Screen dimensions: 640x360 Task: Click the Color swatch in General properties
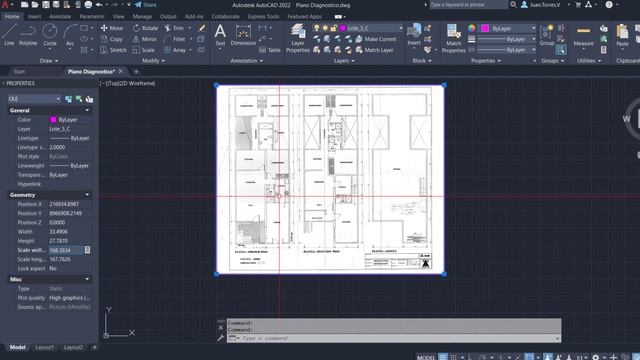coord(53,120)
